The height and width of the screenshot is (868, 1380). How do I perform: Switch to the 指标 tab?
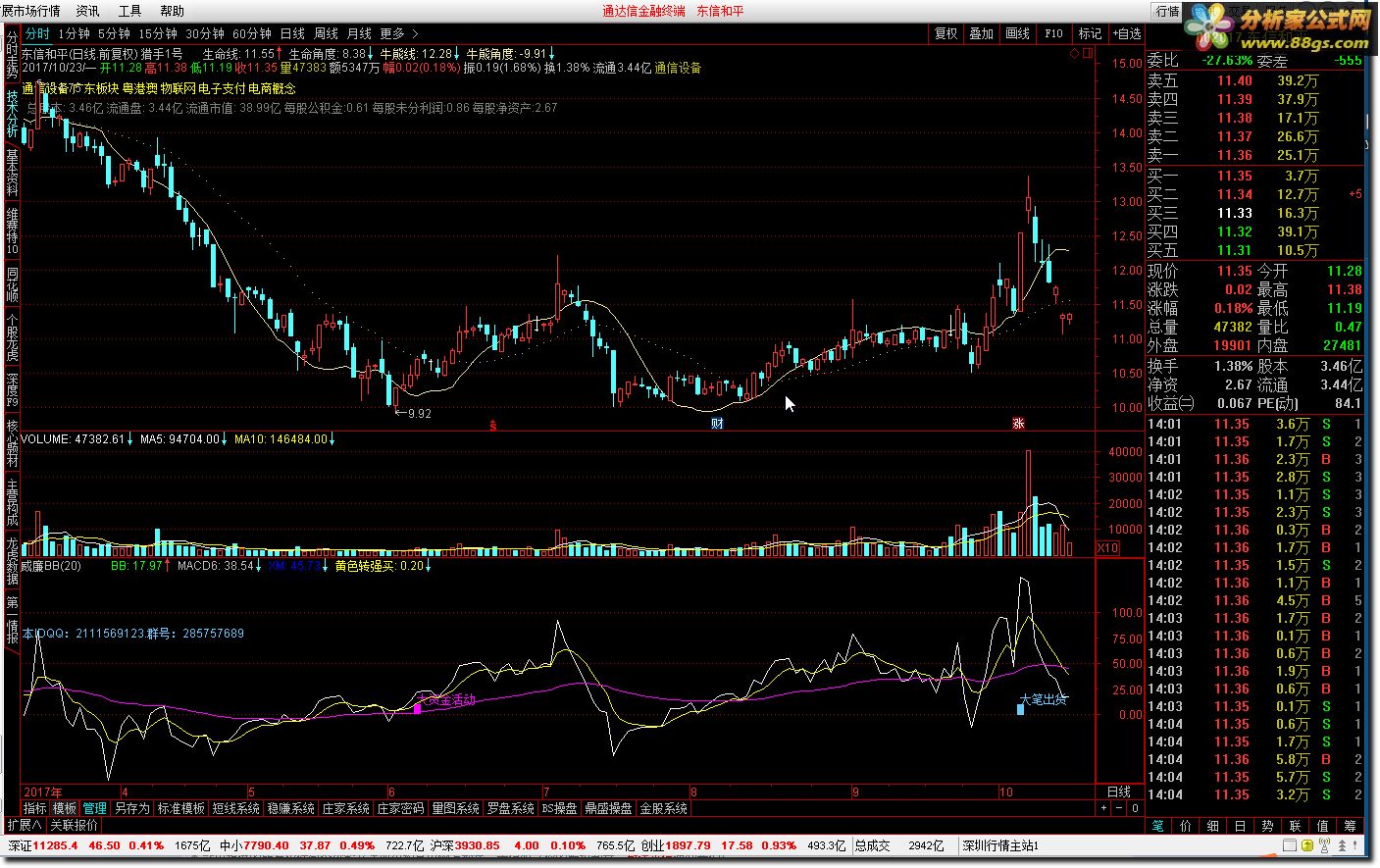35,808
